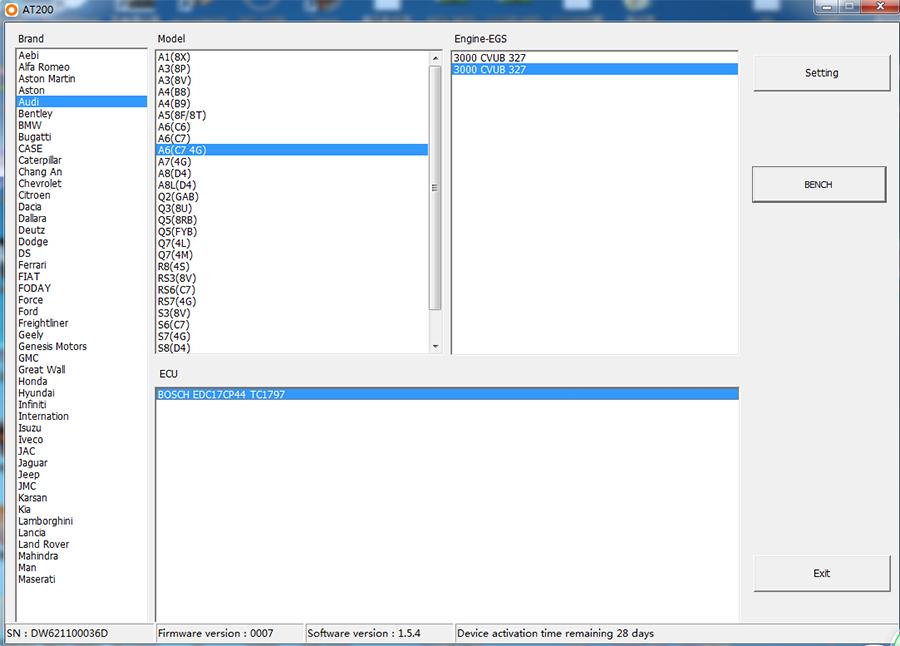This screenshot has width=900, height=646.
Task: Click the scroll-up arrow of the Model list
Action: (x=434, y=56)
